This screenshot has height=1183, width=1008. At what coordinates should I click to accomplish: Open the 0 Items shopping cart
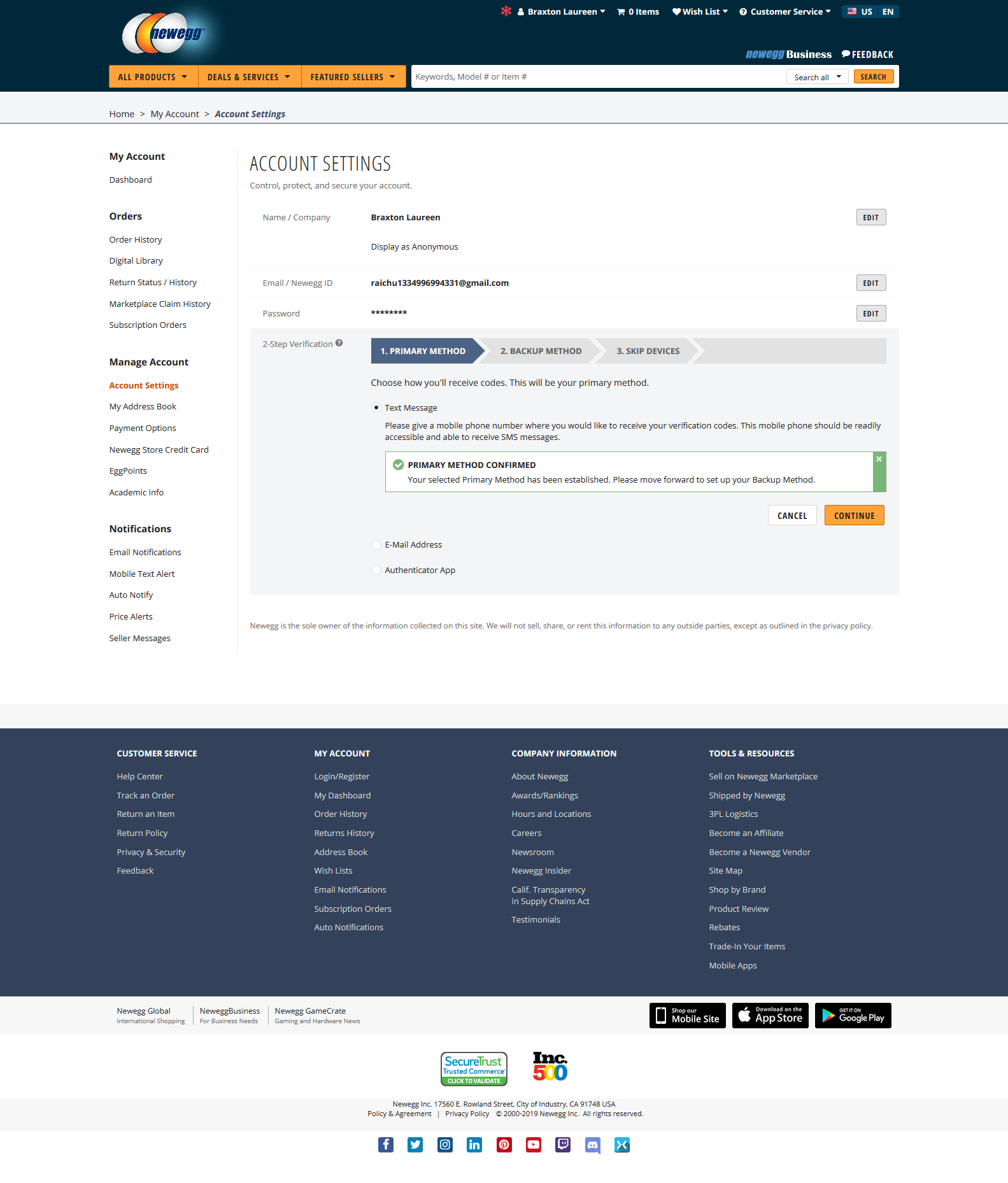click(638, 11)
